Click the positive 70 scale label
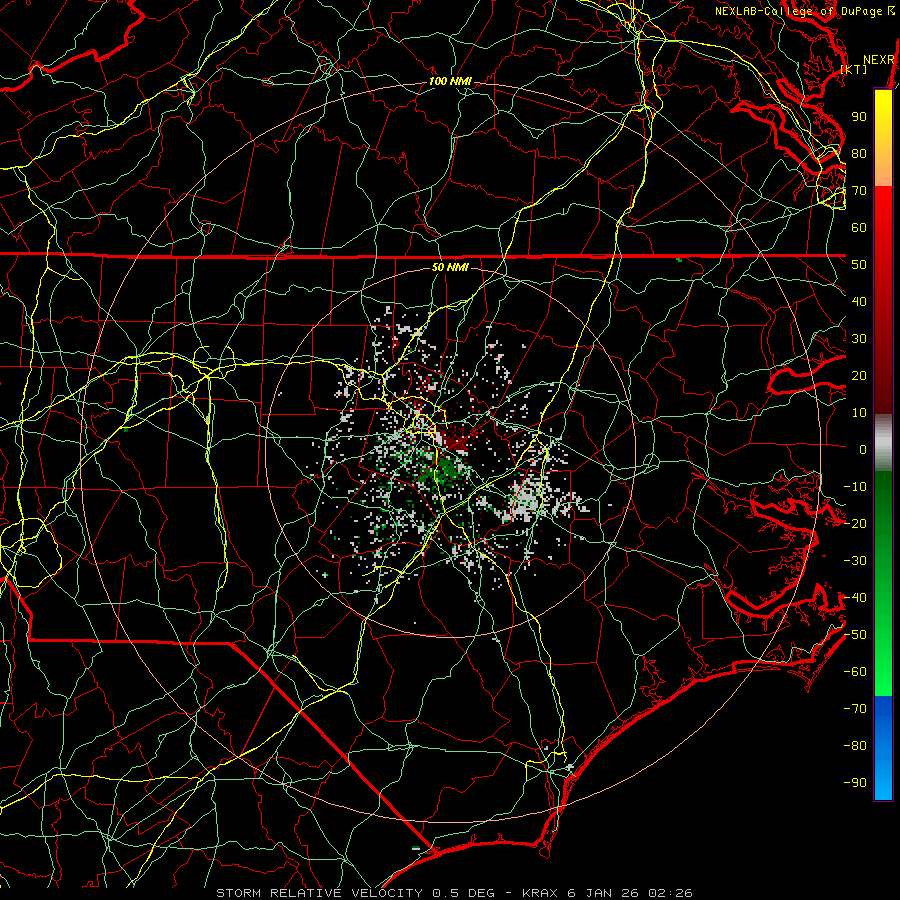This screenshot has width=900, height=900. click(x=859, y=191)
